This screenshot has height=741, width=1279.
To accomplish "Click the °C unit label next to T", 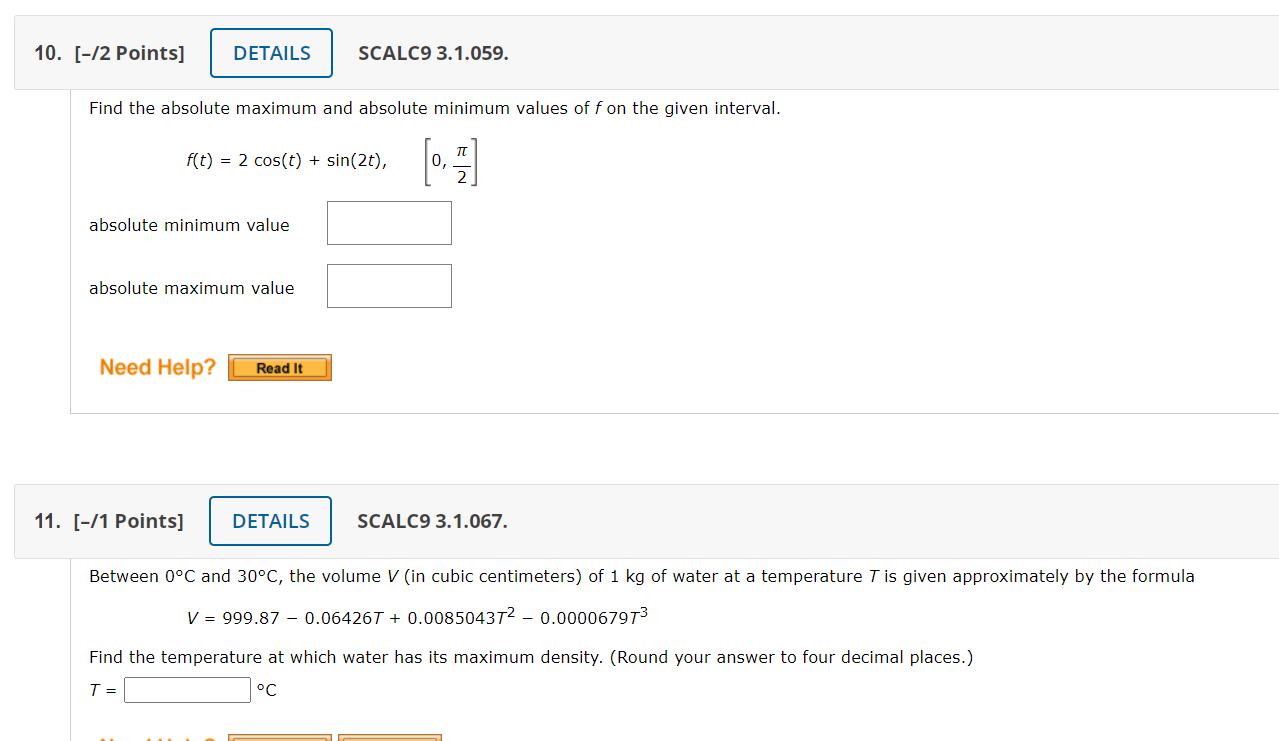I will 265,690.
